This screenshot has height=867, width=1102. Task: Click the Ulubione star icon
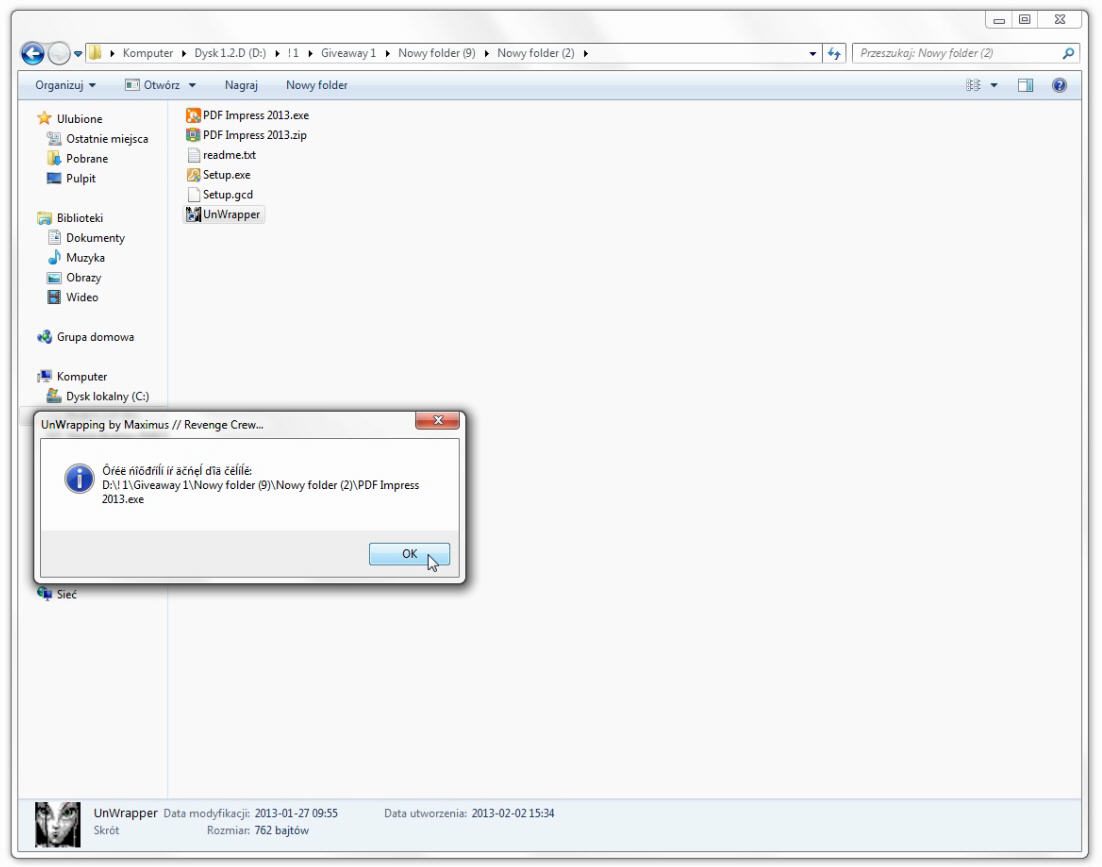pos(44,118)
